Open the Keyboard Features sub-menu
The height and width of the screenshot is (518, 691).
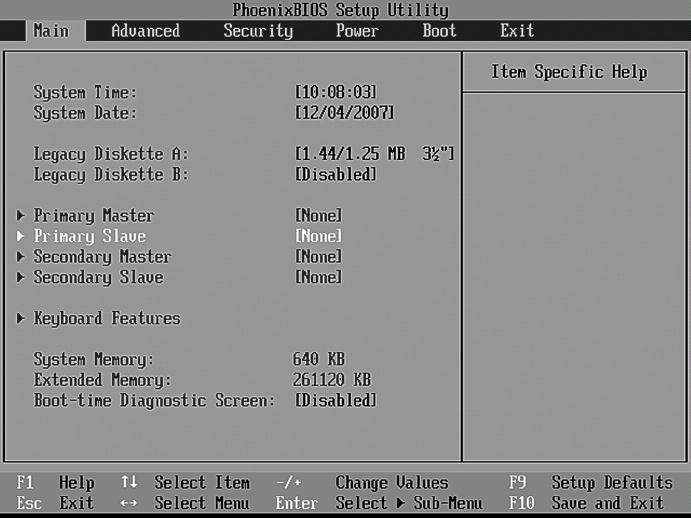tap(106, 318)
